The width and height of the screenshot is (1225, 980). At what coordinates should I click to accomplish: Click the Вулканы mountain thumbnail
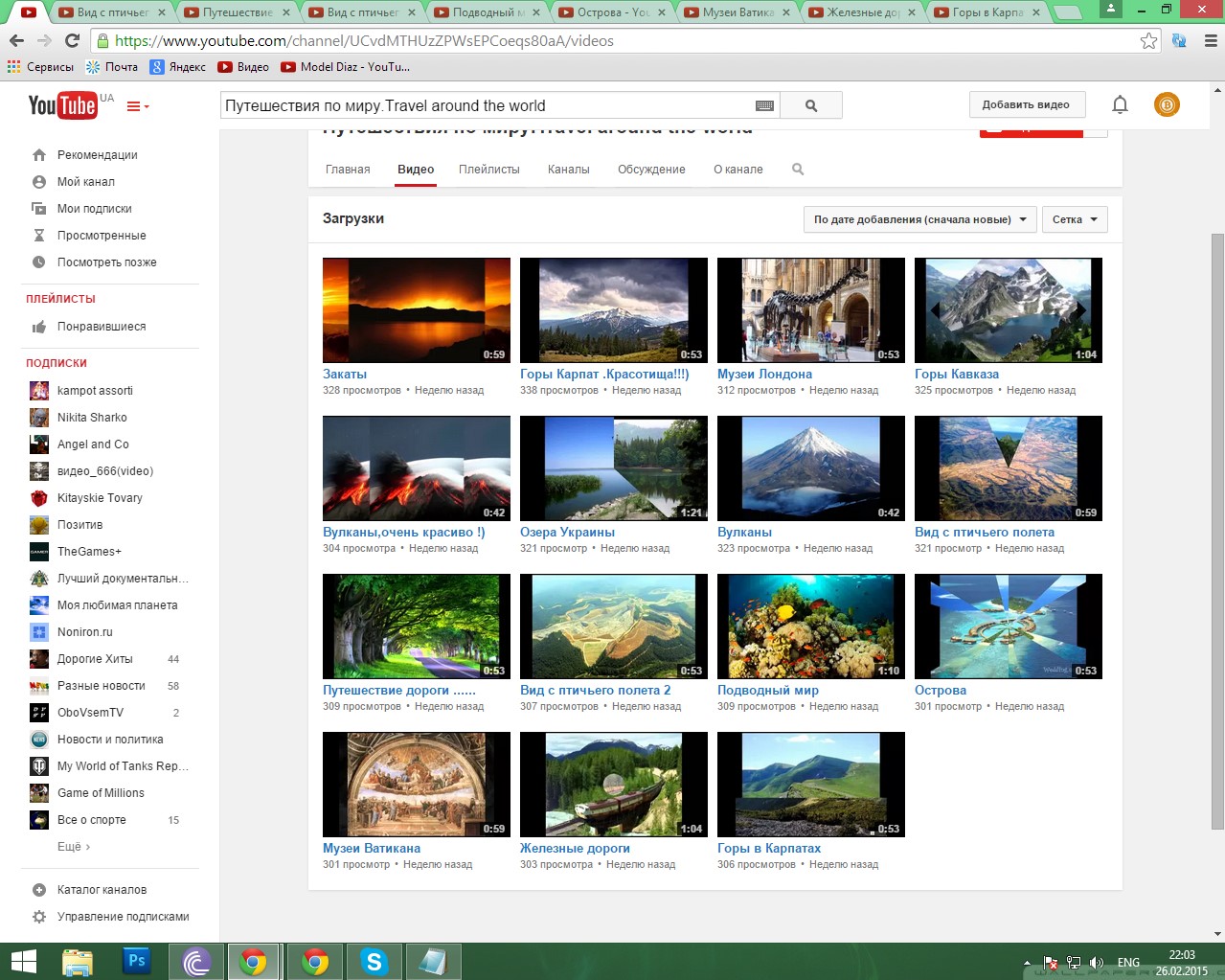pyautogui.click(x=811, y=468)
